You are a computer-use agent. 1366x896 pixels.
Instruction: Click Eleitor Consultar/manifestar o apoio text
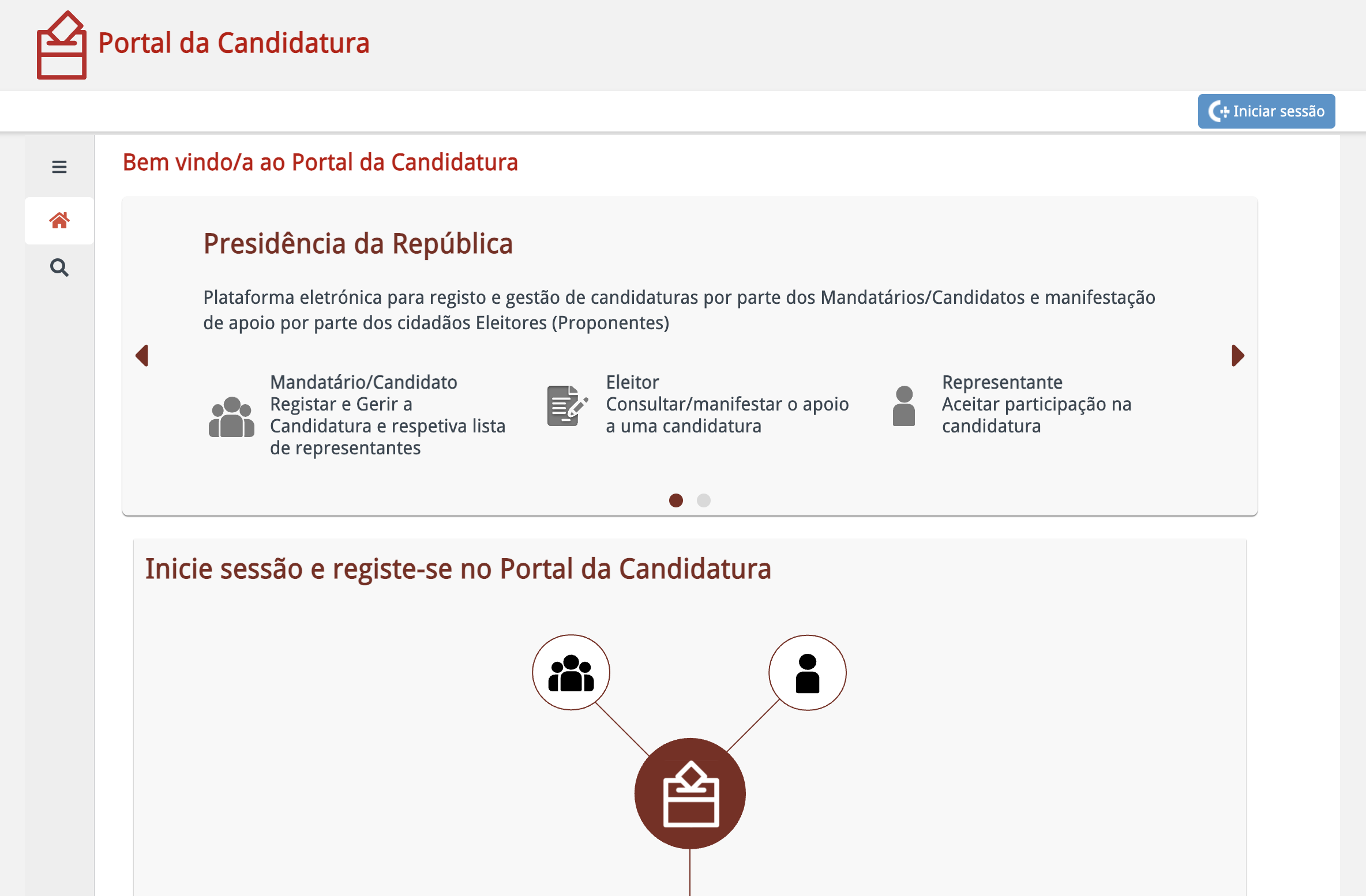click(x=727, y=404)
